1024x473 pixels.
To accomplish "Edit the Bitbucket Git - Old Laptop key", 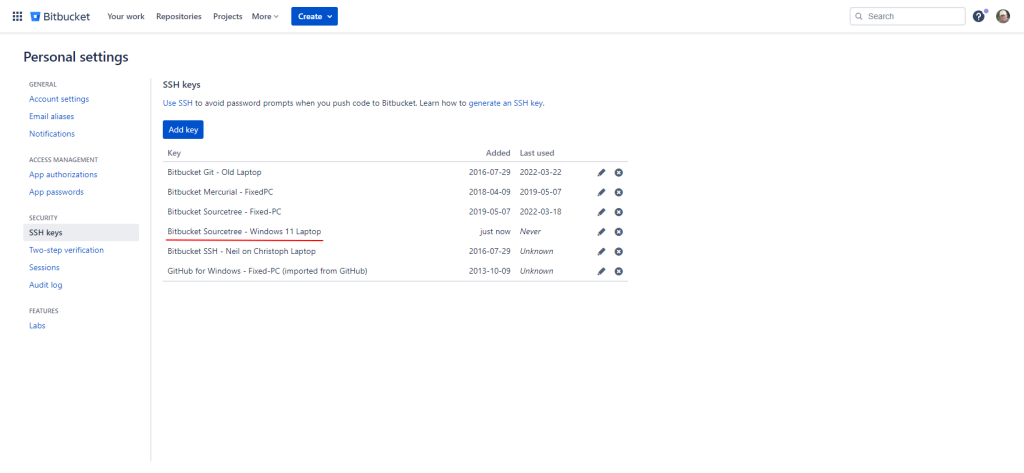I will [601, 173].
